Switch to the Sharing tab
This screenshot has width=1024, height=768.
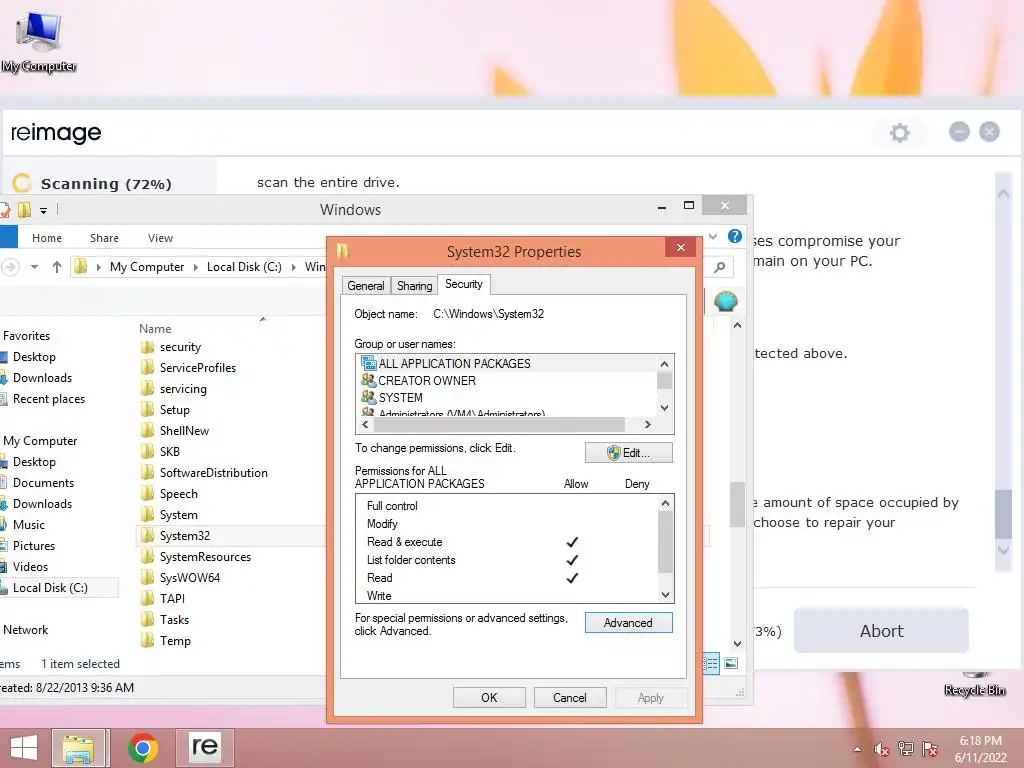click(x=414, y=285)
